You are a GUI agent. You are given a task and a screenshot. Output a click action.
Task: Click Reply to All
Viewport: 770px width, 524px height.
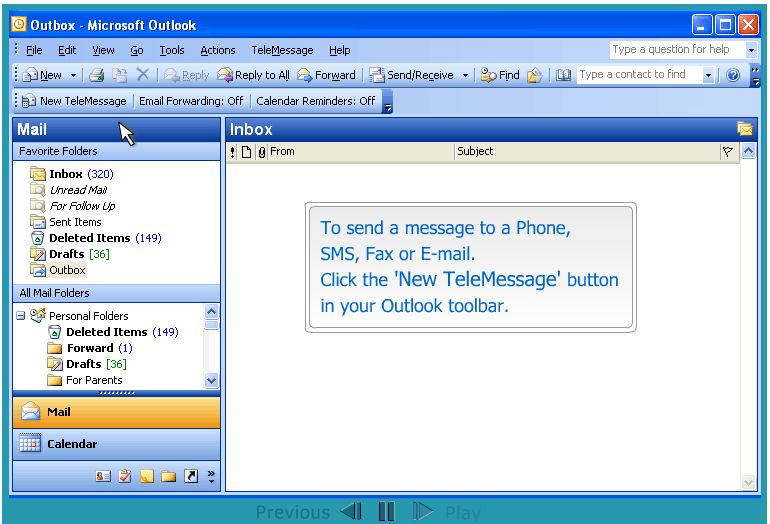pyautogui.click(x=254, y=75)
